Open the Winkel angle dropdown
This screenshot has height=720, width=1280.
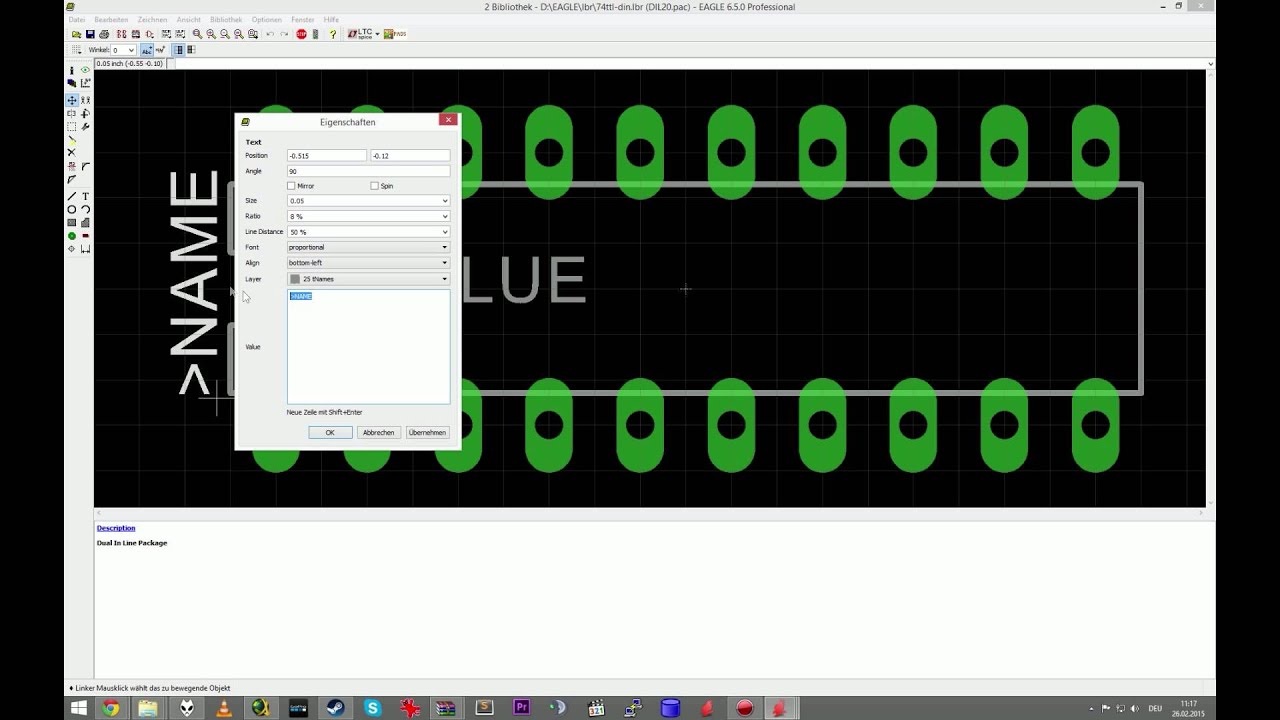(x=131, y=50)
